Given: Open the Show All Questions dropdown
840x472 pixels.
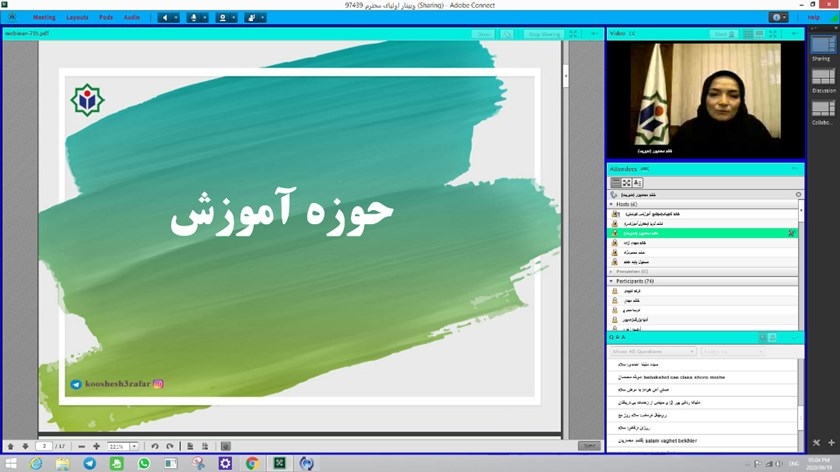Looking at the screenshot, I should coord(653,351).
